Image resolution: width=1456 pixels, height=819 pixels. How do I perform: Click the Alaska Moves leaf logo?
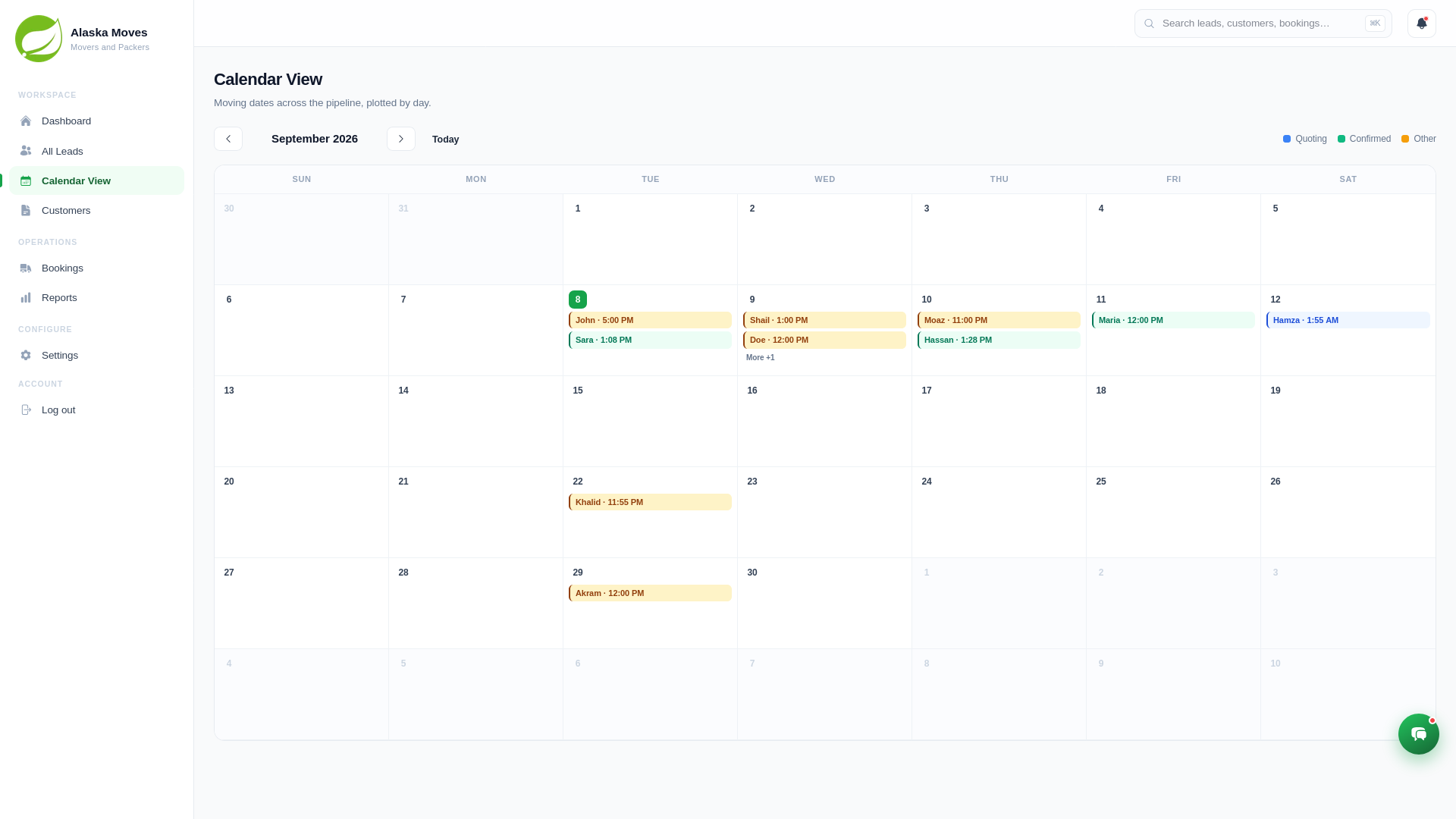(39, 39)
